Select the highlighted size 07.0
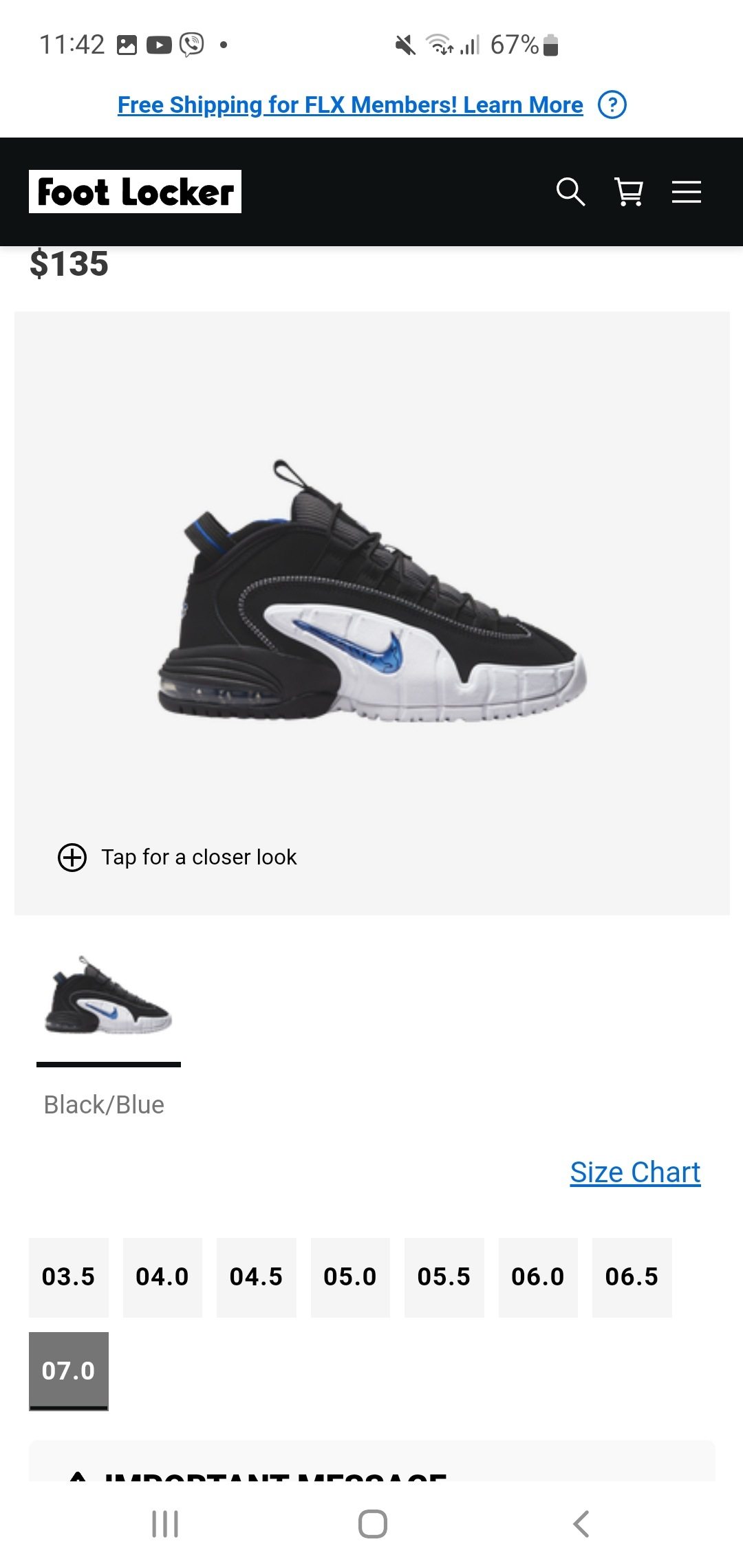The width and height of the screenshot is (743, 1568). (69, 1371)
